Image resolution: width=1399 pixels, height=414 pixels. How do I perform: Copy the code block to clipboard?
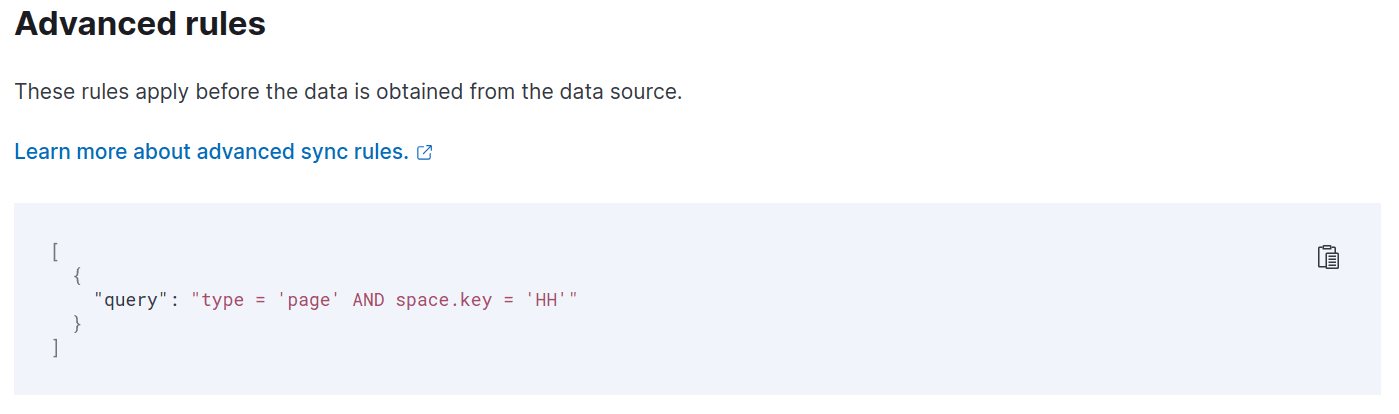1327,257
